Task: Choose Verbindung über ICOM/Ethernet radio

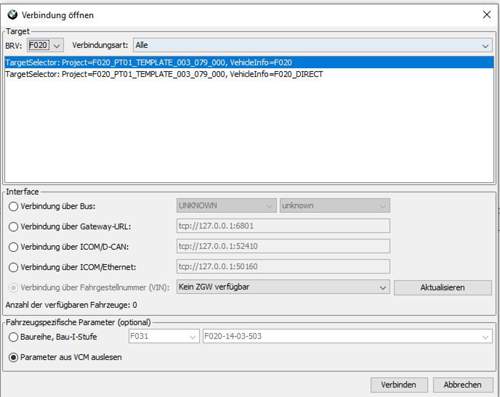Action: 13,267
